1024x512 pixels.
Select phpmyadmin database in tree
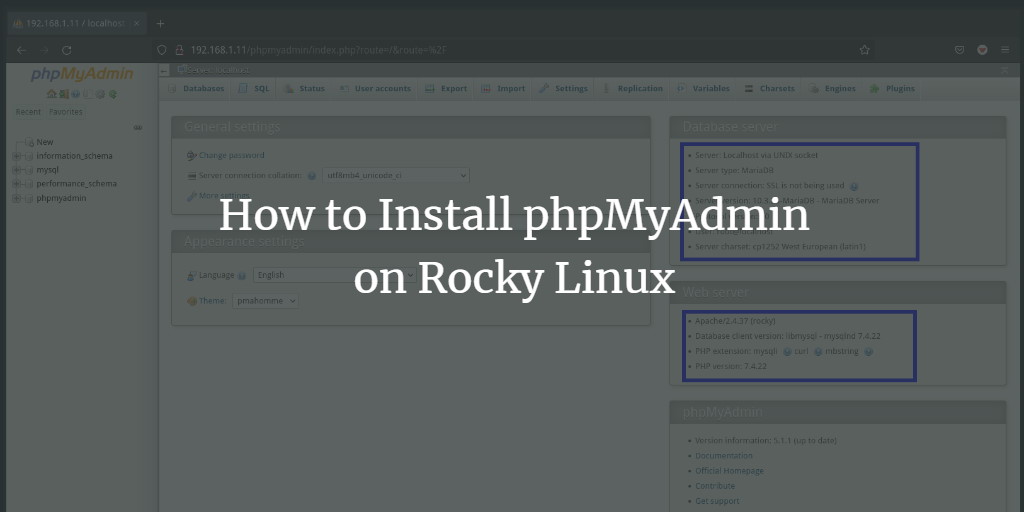[61, 198]
